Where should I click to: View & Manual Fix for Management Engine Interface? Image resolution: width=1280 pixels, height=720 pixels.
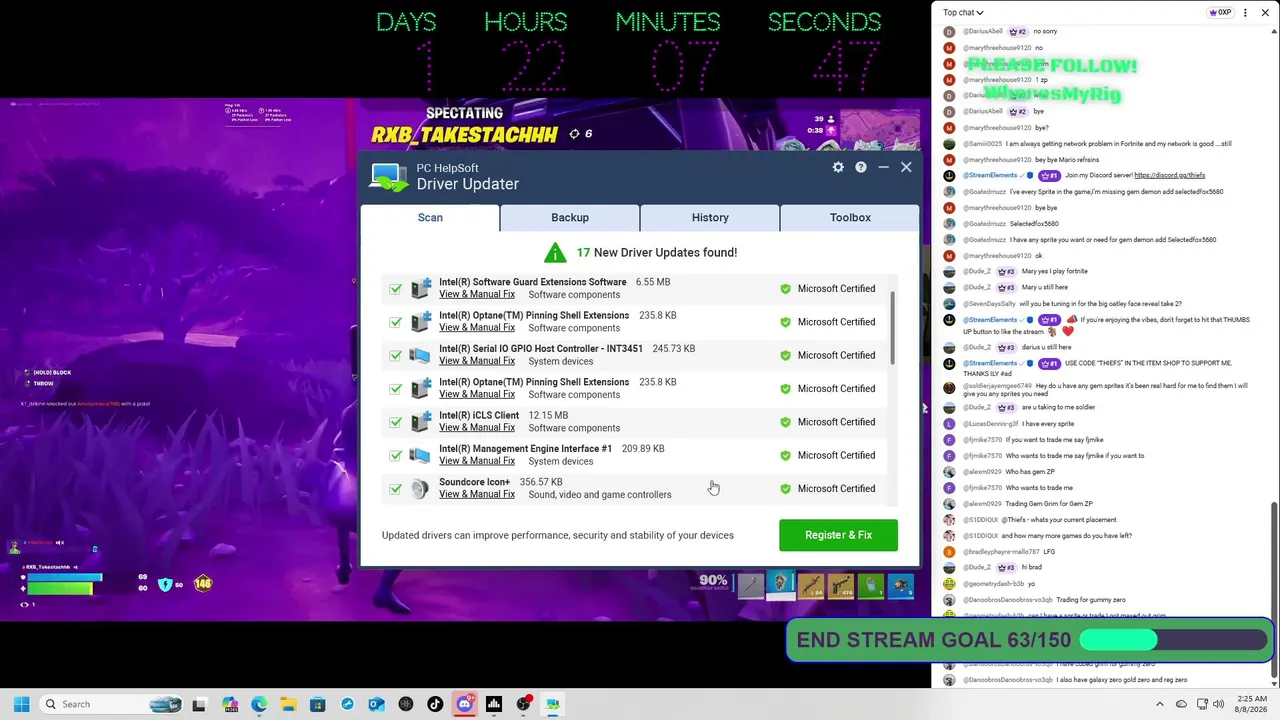[477, 461]
